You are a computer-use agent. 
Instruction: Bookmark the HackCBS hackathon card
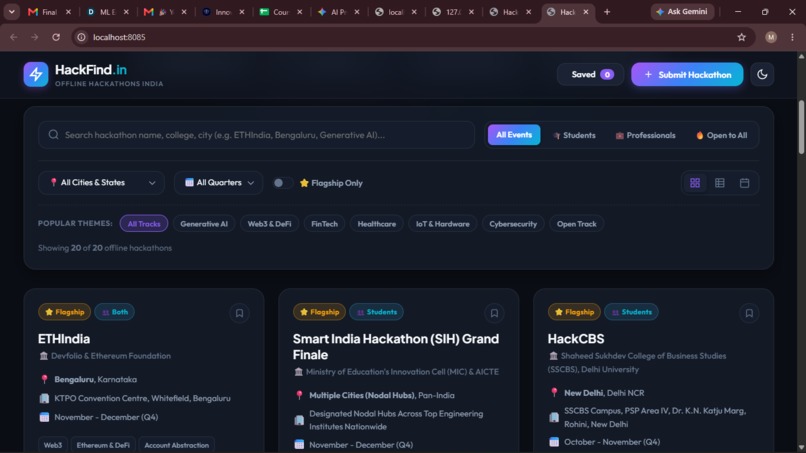tap(749, 313)
